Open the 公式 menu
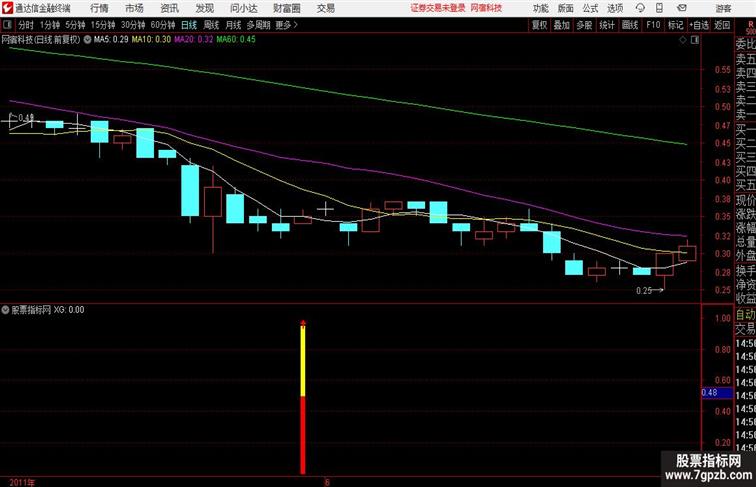The width and height of the screenshot is (756, 487). [x=590, y=8]
